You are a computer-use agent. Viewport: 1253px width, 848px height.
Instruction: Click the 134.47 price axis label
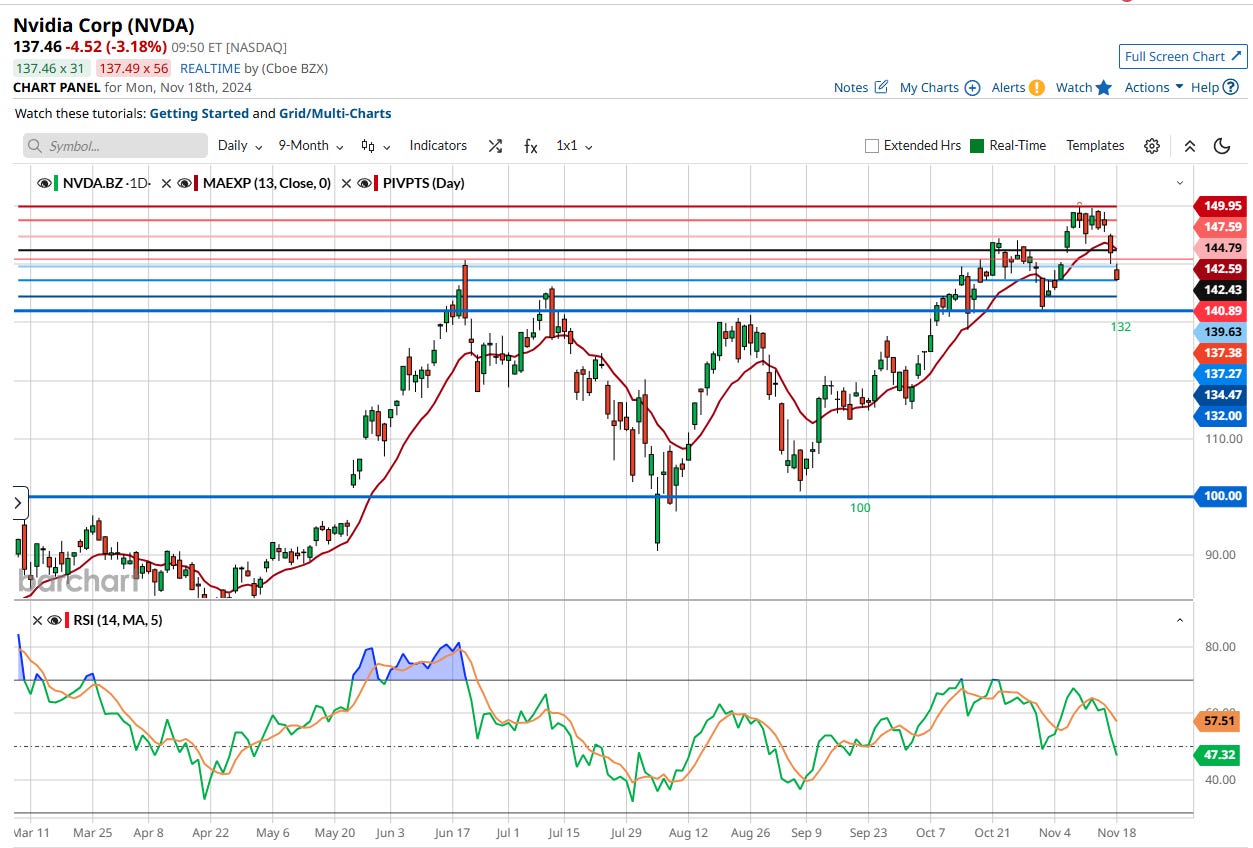(1220, 395)
